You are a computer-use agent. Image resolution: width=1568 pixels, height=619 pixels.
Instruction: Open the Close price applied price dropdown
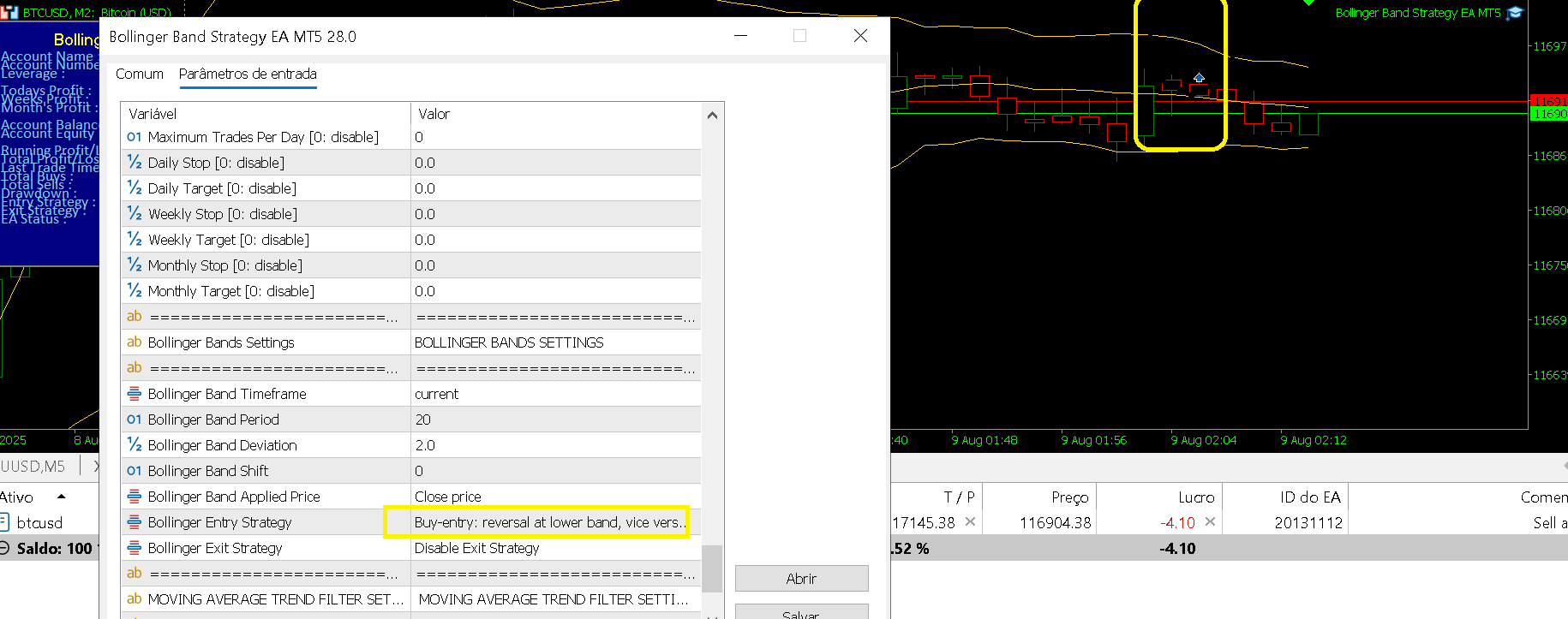(556, 497)
